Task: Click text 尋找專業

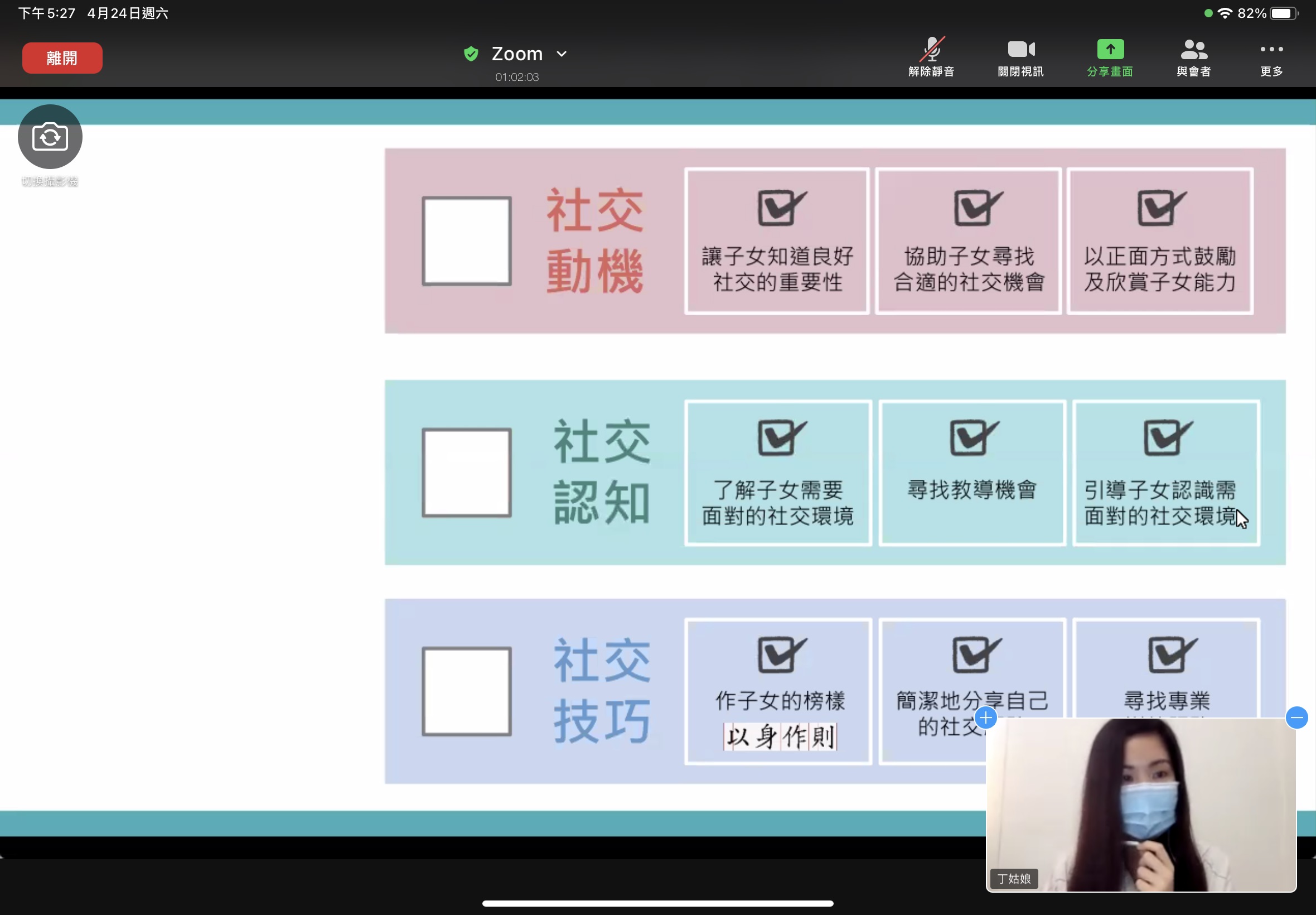Action: coord(1167,701)
